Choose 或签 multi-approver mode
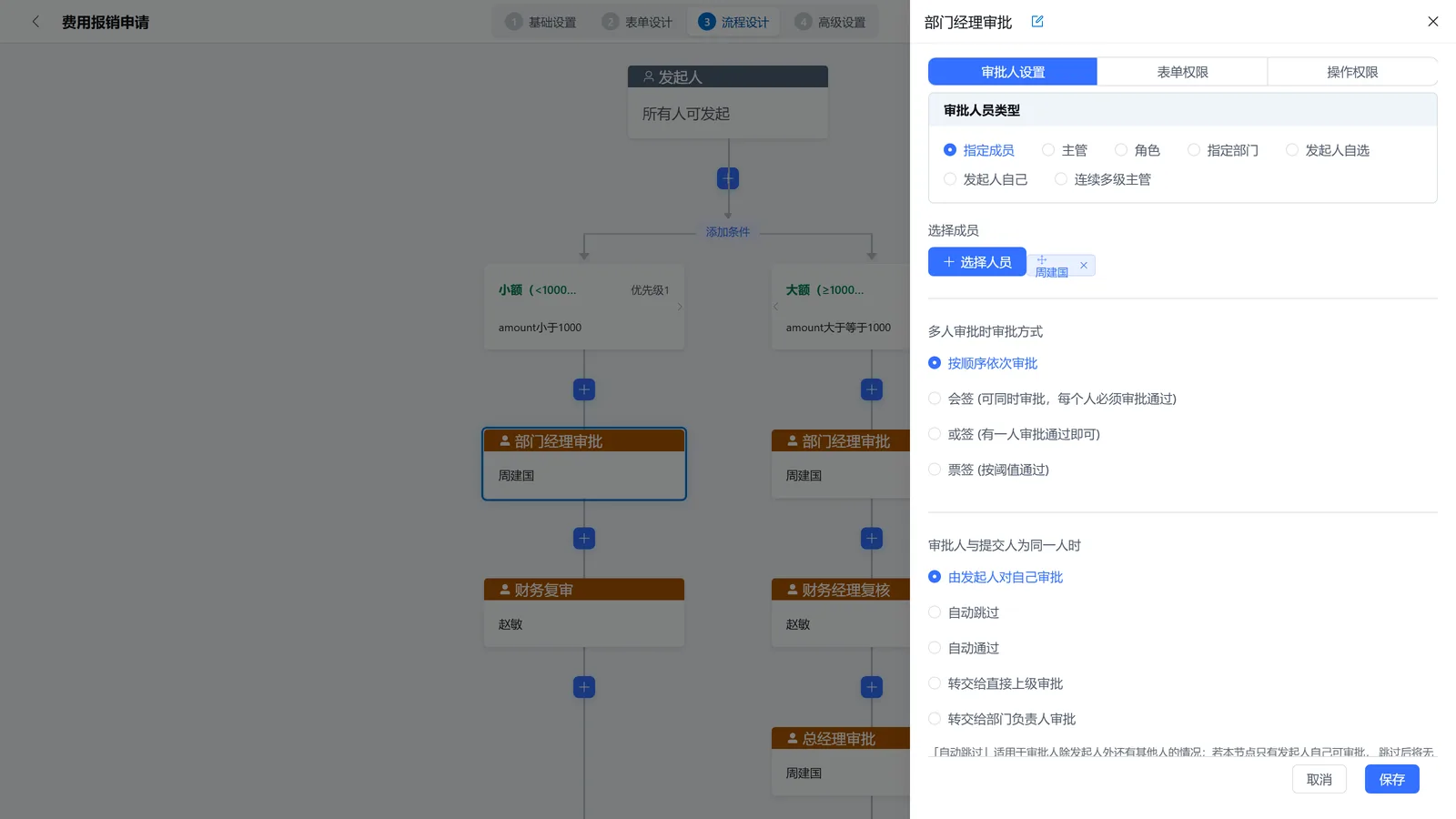 pos(1015,434)
